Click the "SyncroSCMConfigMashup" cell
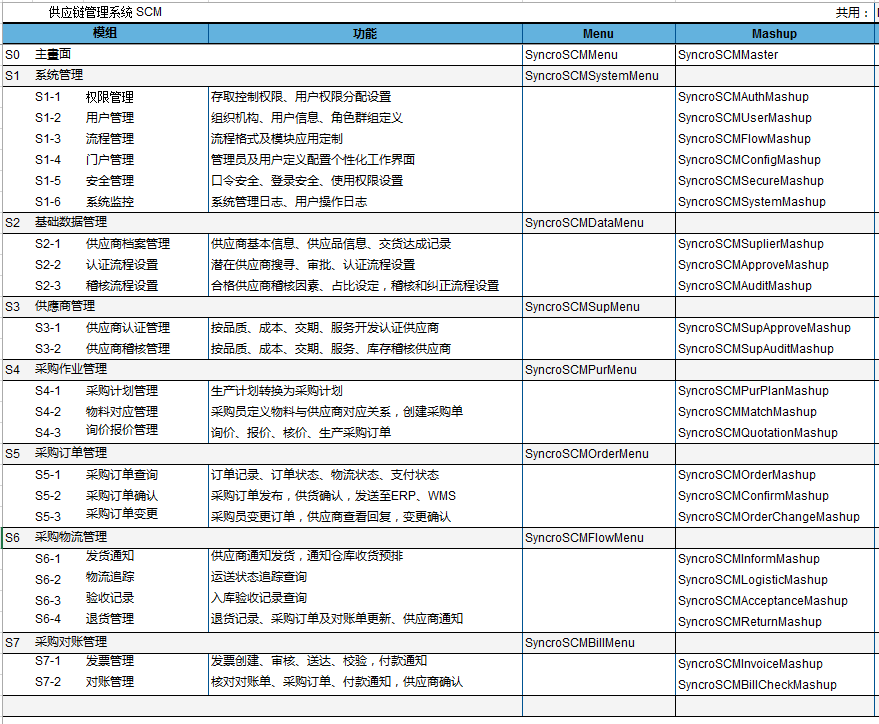 tap(749, 160)
